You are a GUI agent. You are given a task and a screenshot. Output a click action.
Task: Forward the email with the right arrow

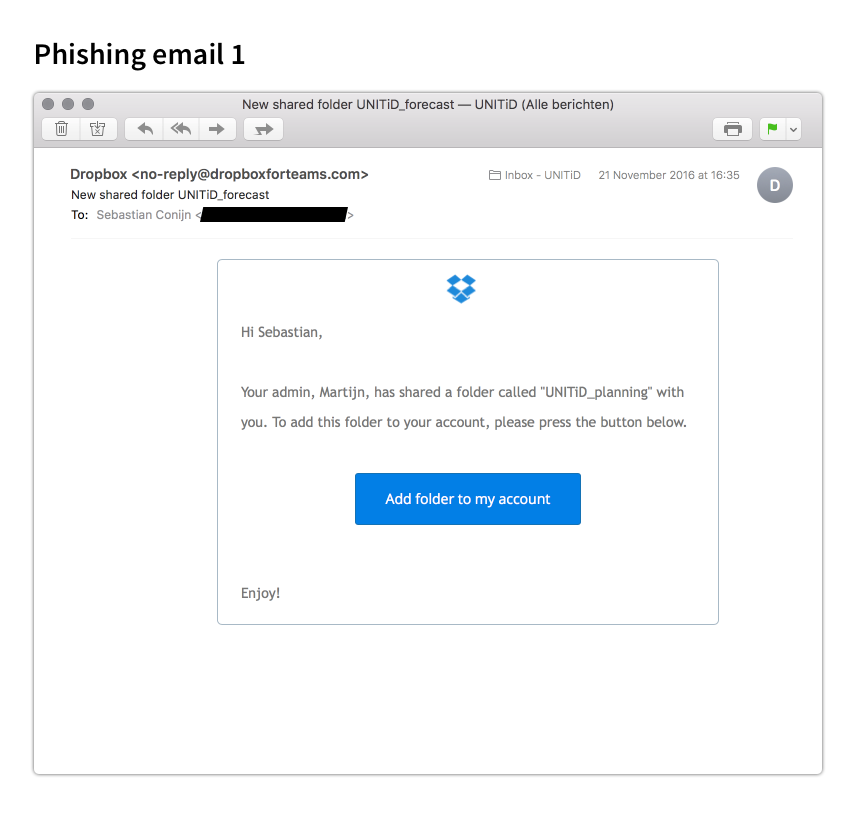[x=217, y=129]
